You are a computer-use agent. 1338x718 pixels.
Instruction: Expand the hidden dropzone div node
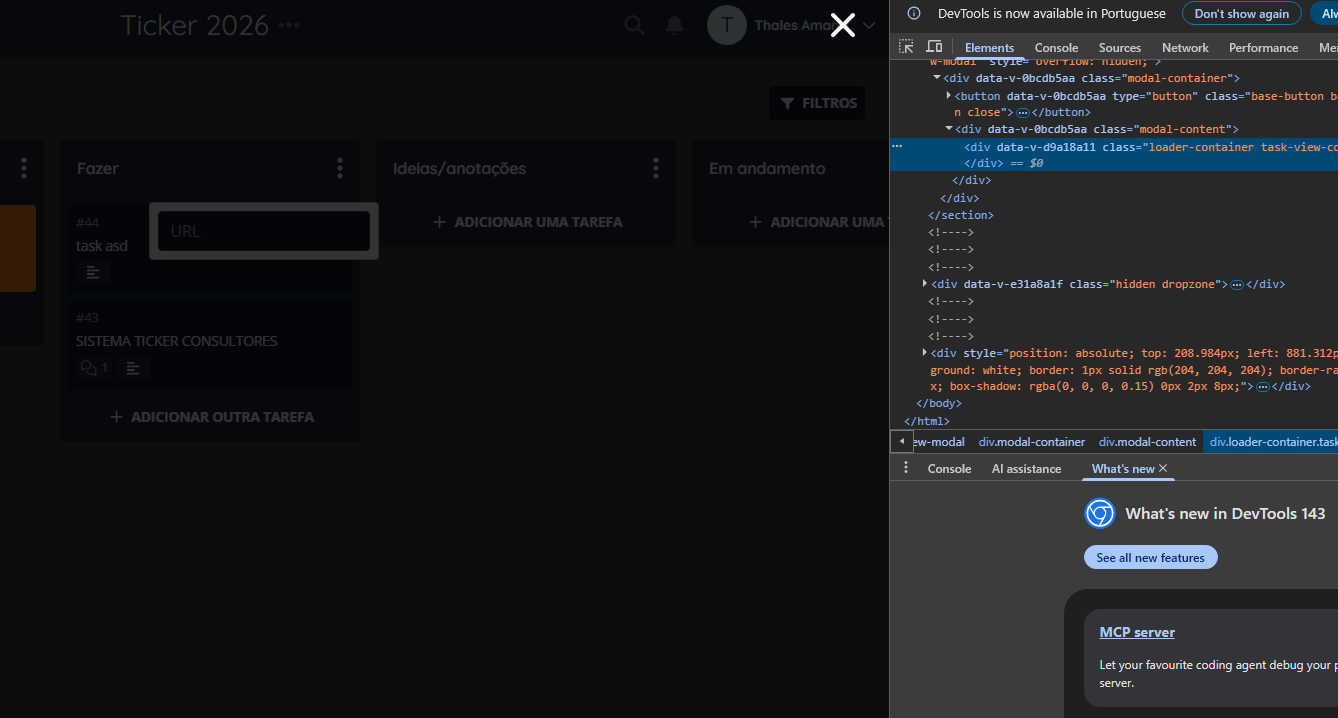point(925,284)
